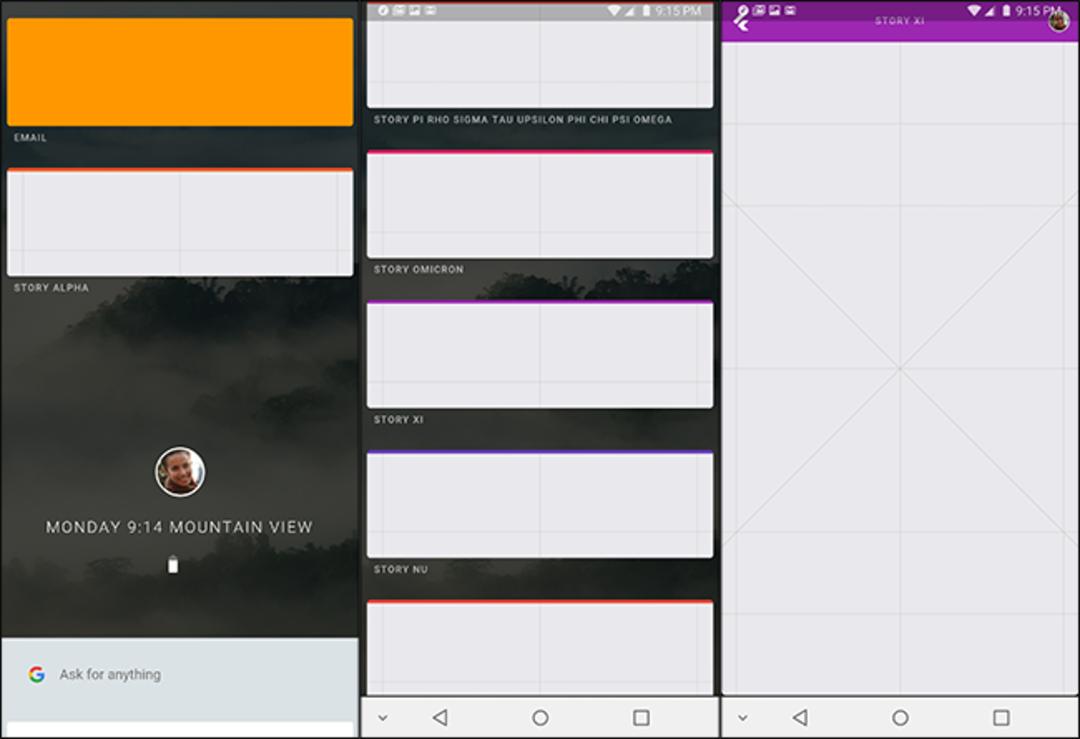Tap the Google logo in search bar
The height and width of the screenshot is (739, 1080).
point(37,674)
